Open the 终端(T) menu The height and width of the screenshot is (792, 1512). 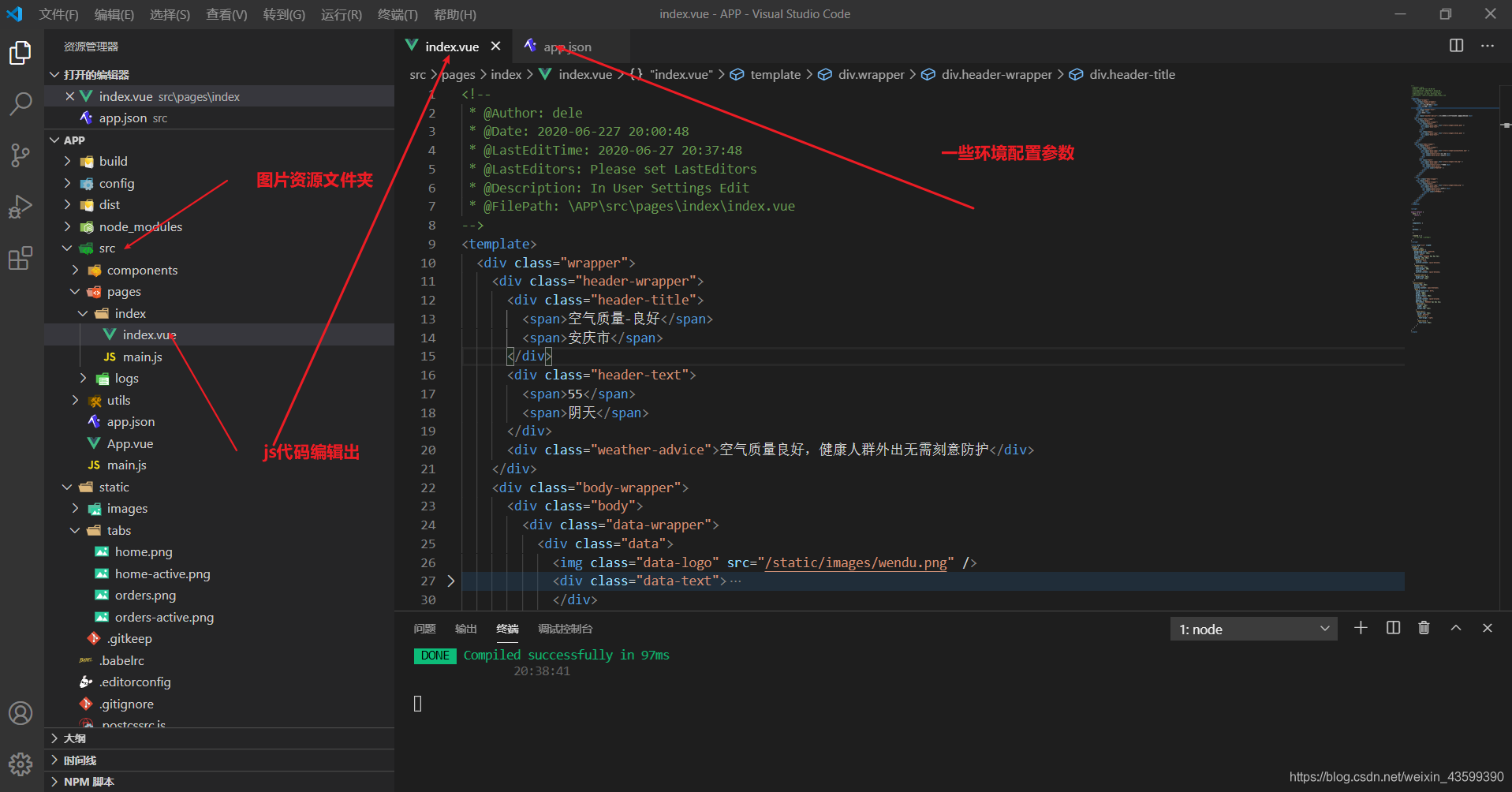pos(398,14)
